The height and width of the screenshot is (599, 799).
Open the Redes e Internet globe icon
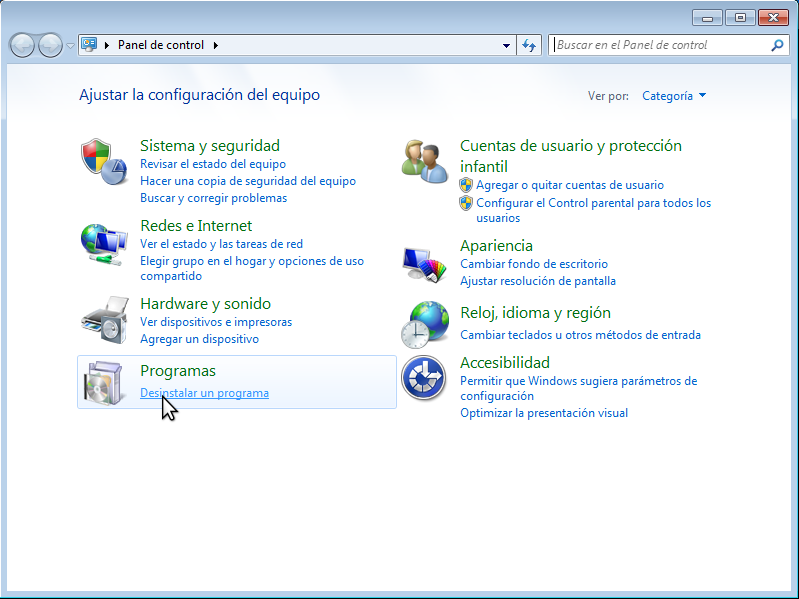pos(104,244)
